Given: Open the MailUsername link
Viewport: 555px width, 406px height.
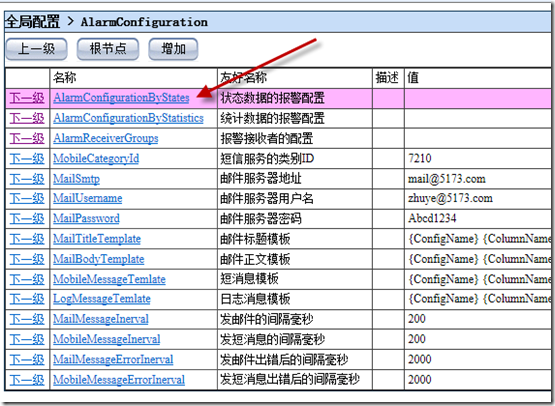Looking at the screenshot, I should [88, 198].
